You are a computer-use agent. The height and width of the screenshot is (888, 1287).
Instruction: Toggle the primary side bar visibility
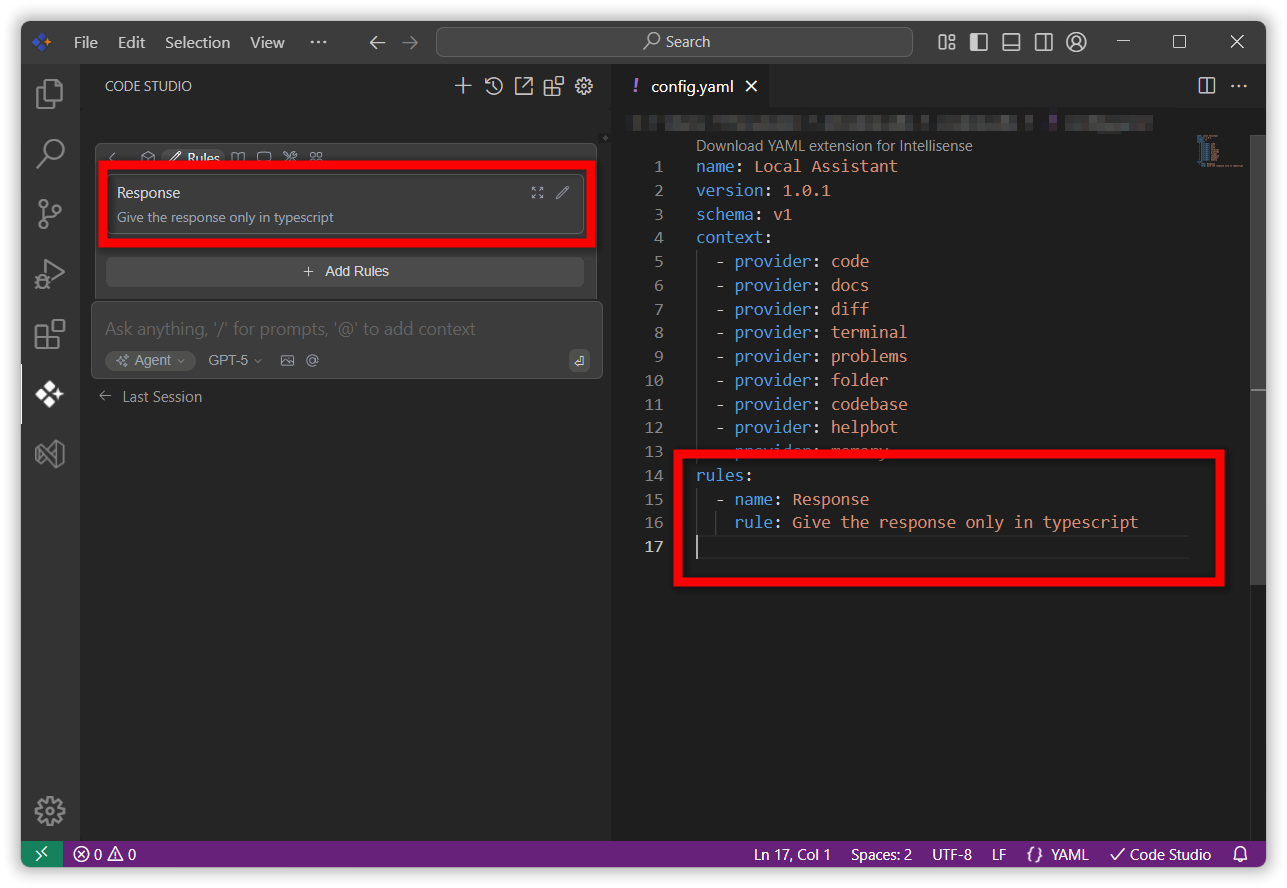click(979, 42)
